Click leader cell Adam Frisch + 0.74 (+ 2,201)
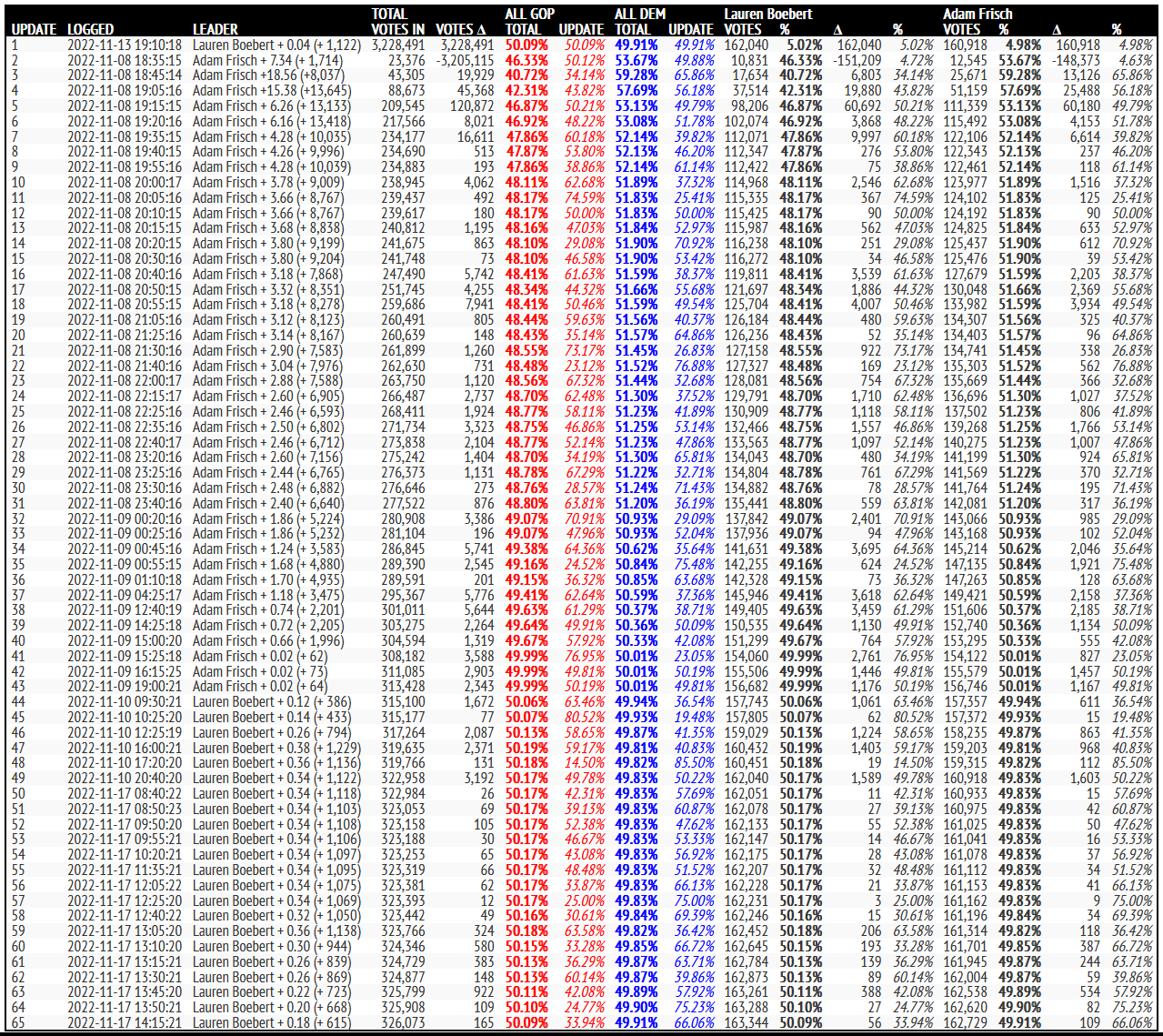The image size is (1163, 1036). click(x=268, y=609)
